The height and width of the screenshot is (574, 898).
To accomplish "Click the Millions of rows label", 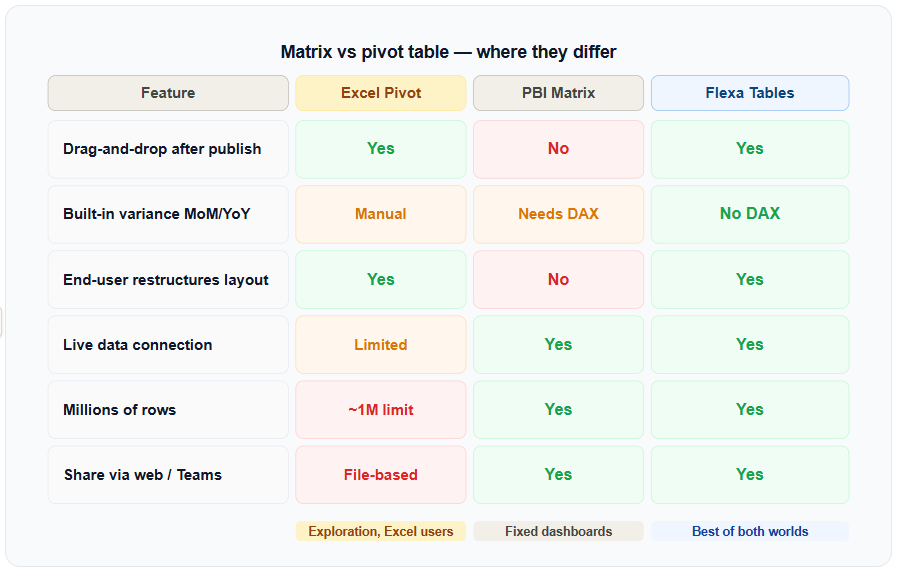I will (120, 410).
